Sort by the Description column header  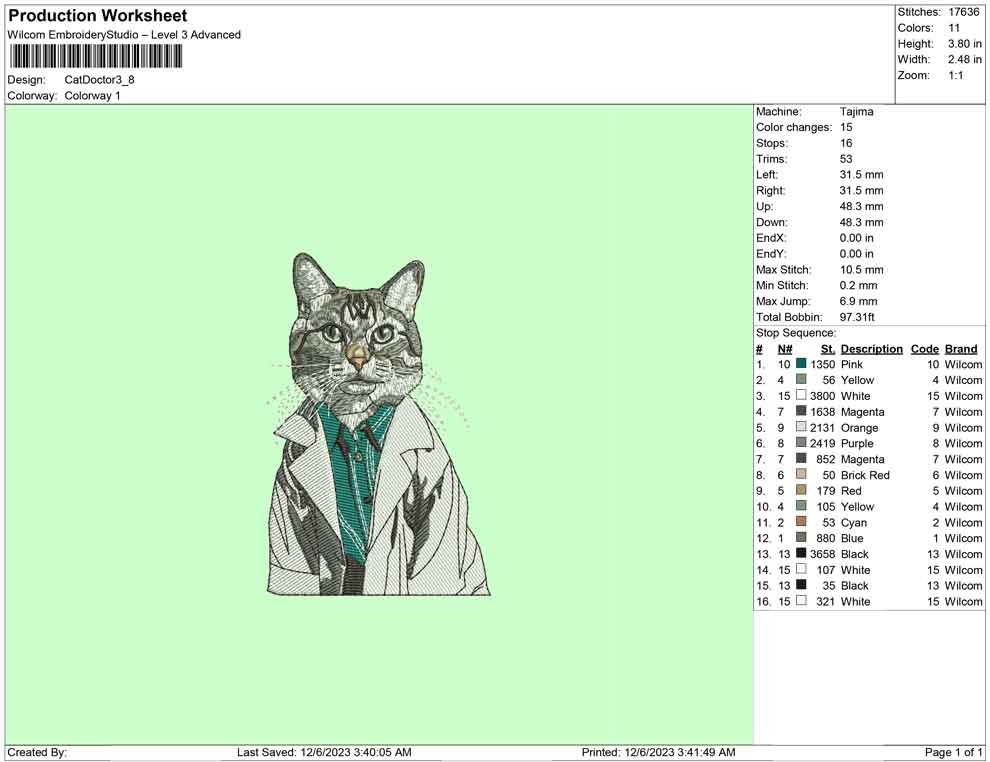point(871,349)
